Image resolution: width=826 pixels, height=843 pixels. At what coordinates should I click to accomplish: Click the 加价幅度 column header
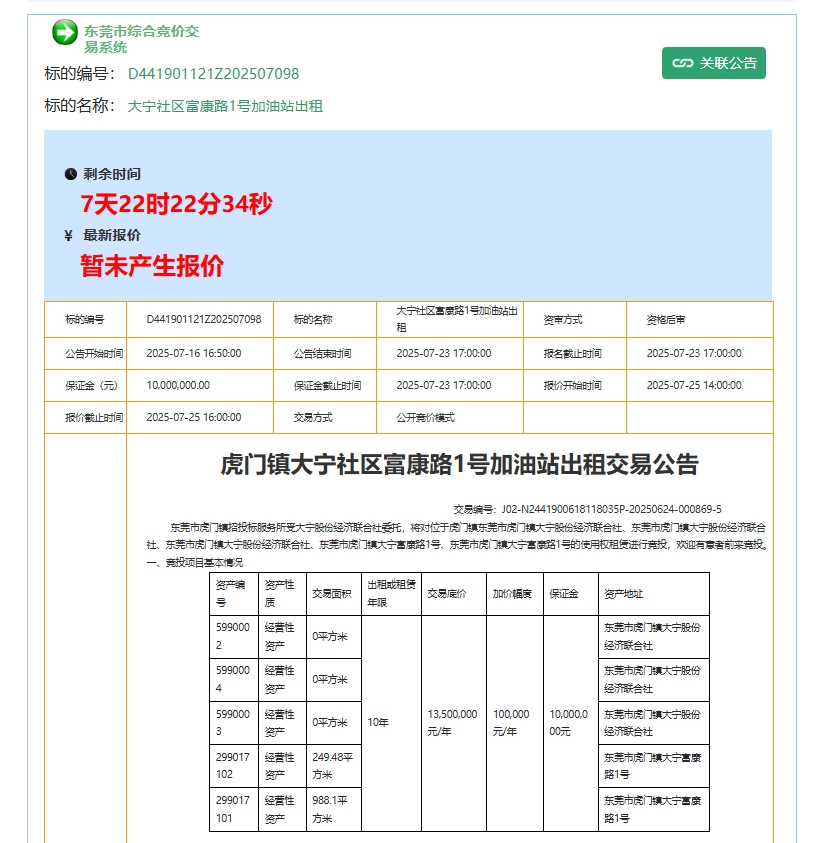pos(515,594)
